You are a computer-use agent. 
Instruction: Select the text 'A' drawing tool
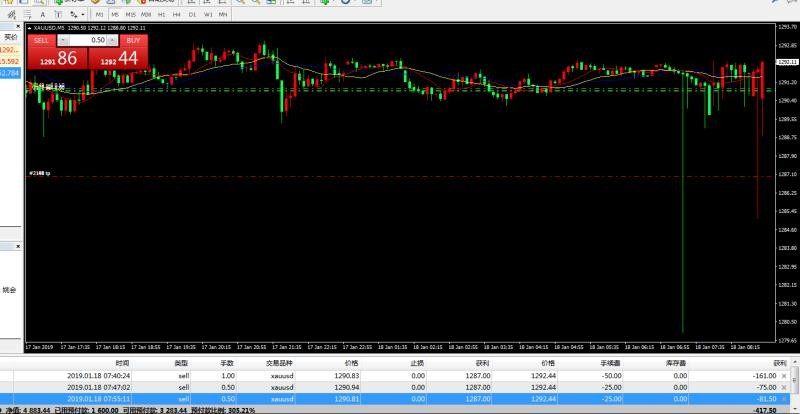[x=43, y=15]
